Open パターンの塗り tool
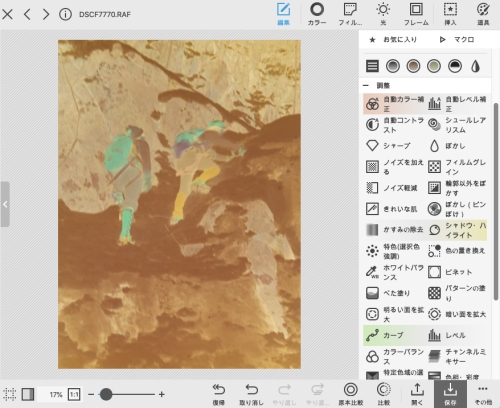 (x=457, y=293)
